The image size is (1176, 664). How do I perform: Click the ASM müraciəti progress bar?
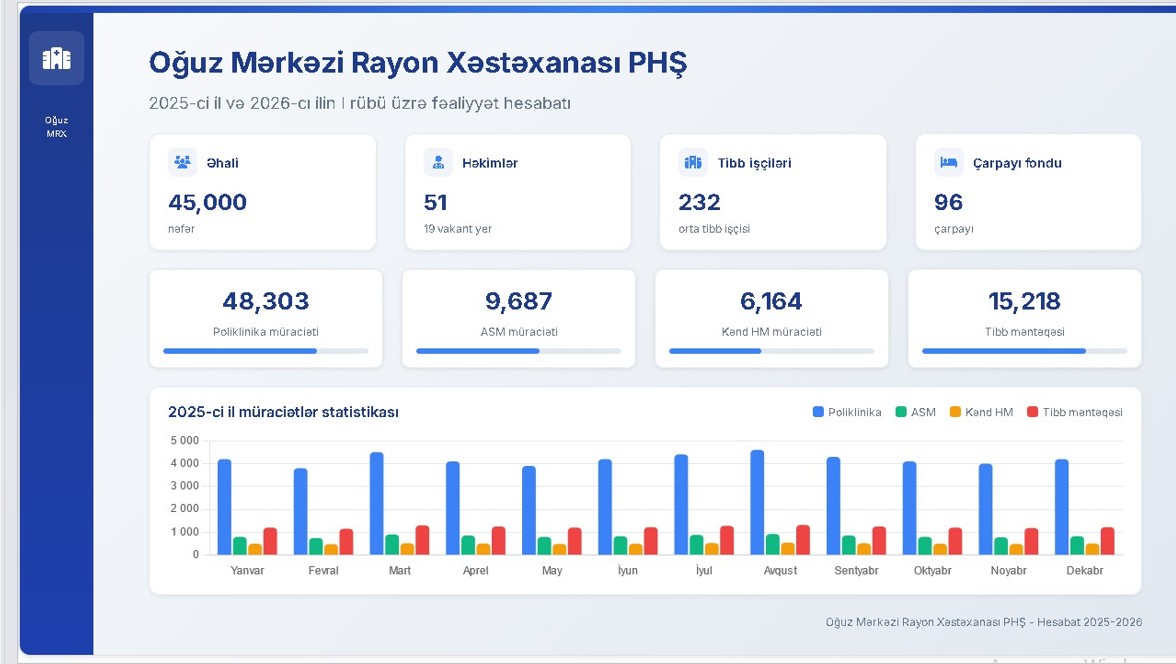[x=518, y=351]
